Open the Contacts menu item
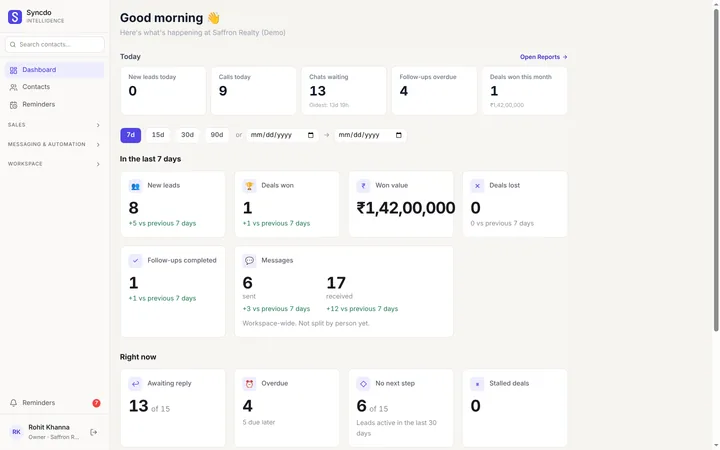 click(54, 87)
